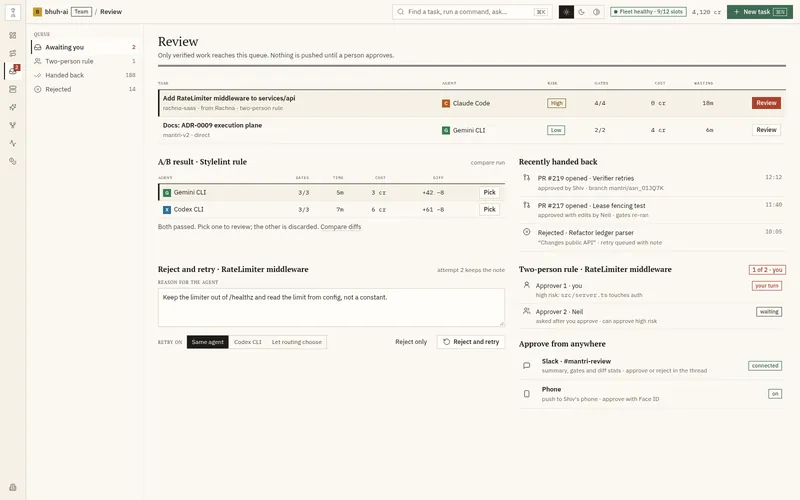Open the Compare diffs link

[x=340, y=227]
